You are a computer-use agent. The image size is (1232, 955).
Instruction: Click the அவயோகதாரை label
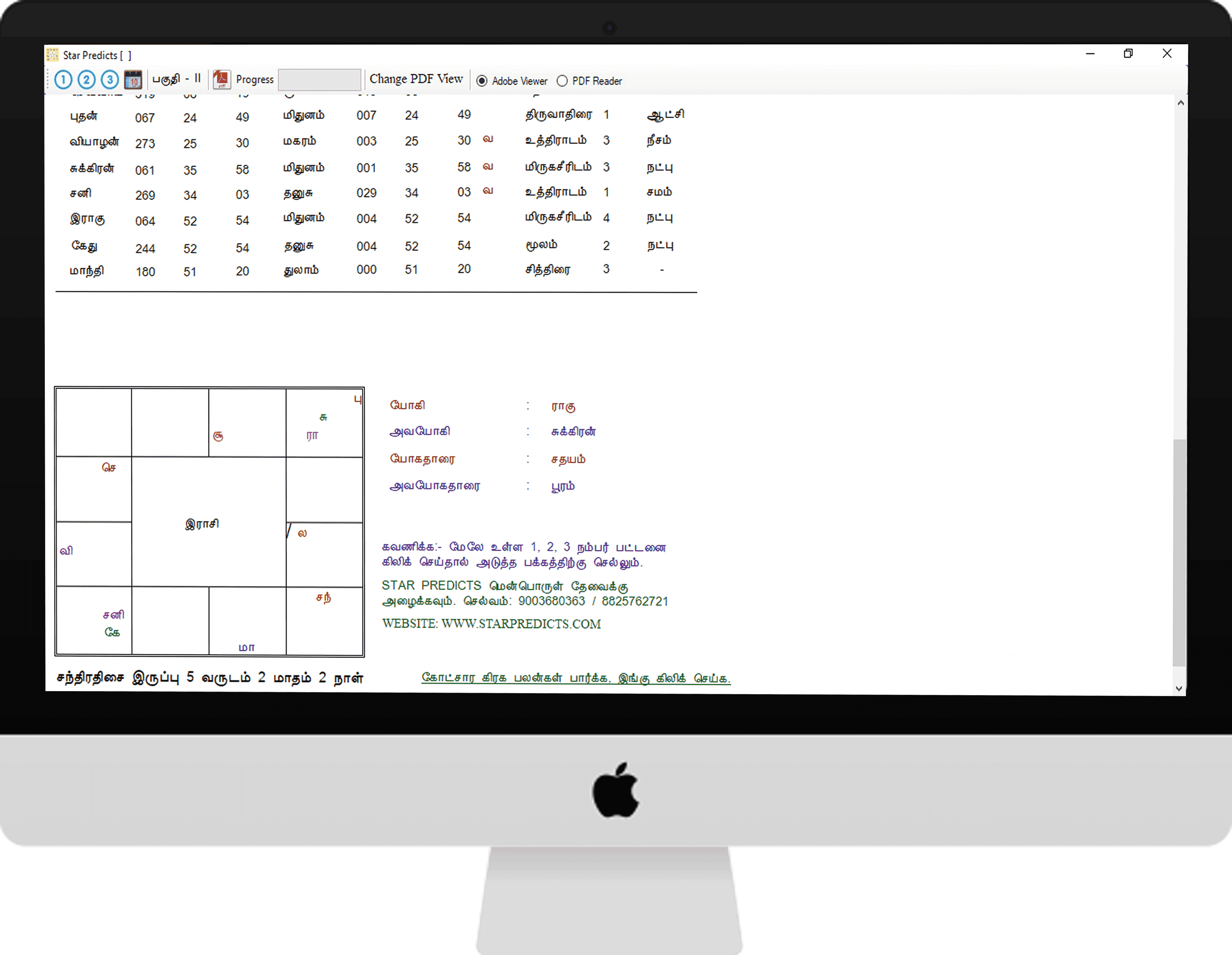435,486
